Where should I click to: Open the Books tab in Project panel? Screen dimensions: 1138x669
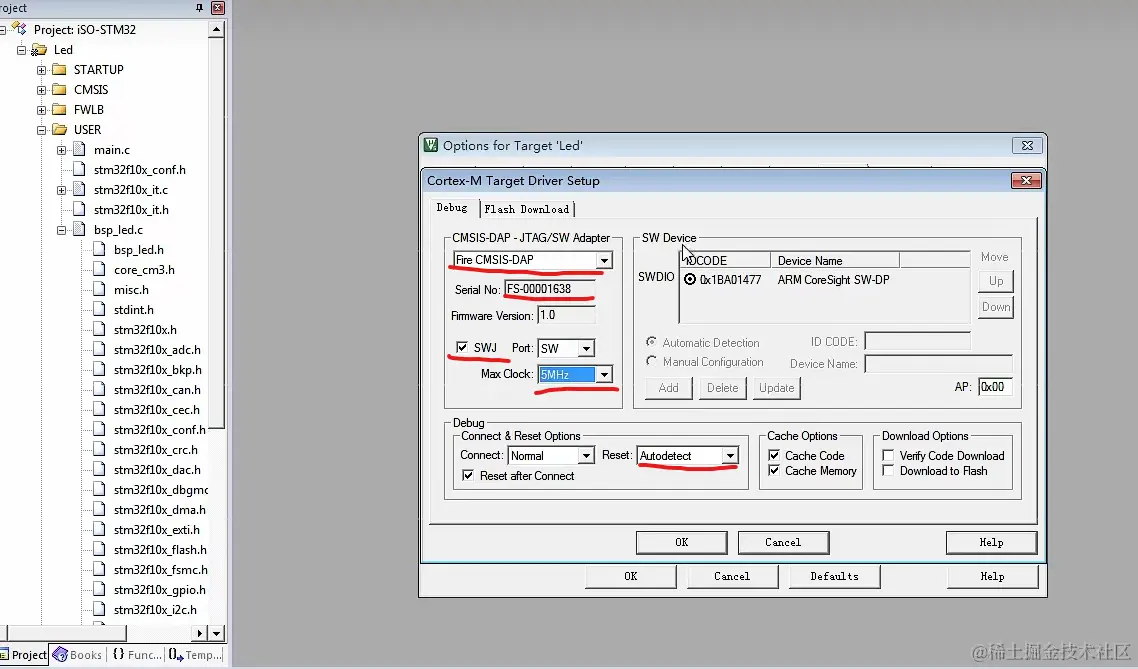coord(78,654)
